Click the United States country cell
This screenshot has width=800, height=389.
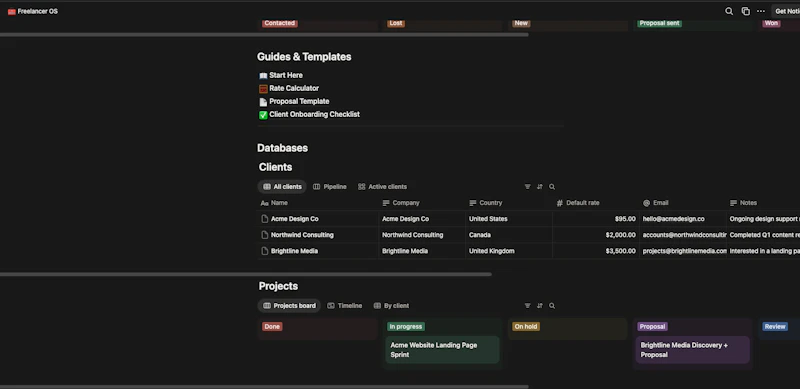tap(509, 219)
